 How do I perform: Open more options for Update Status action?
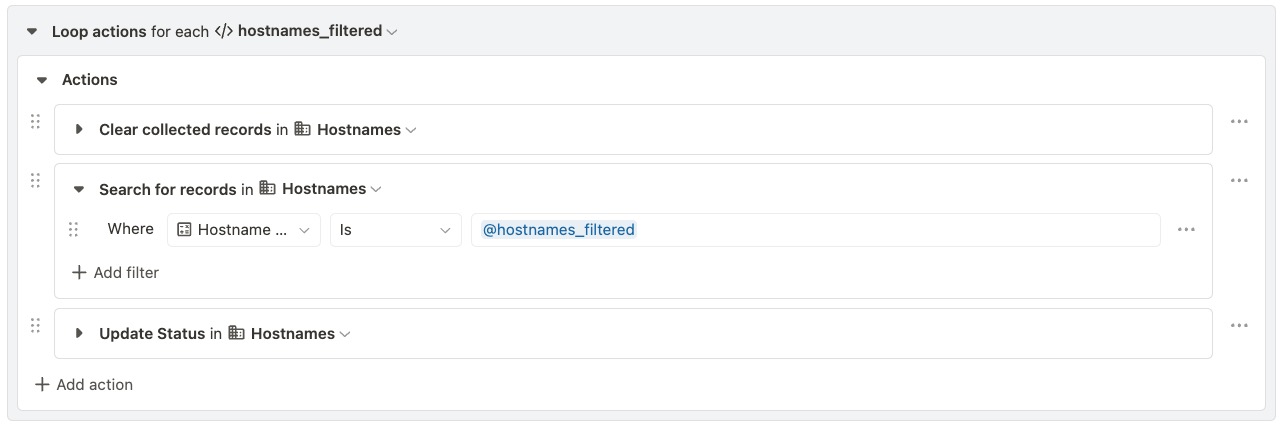pos(1239,325)
